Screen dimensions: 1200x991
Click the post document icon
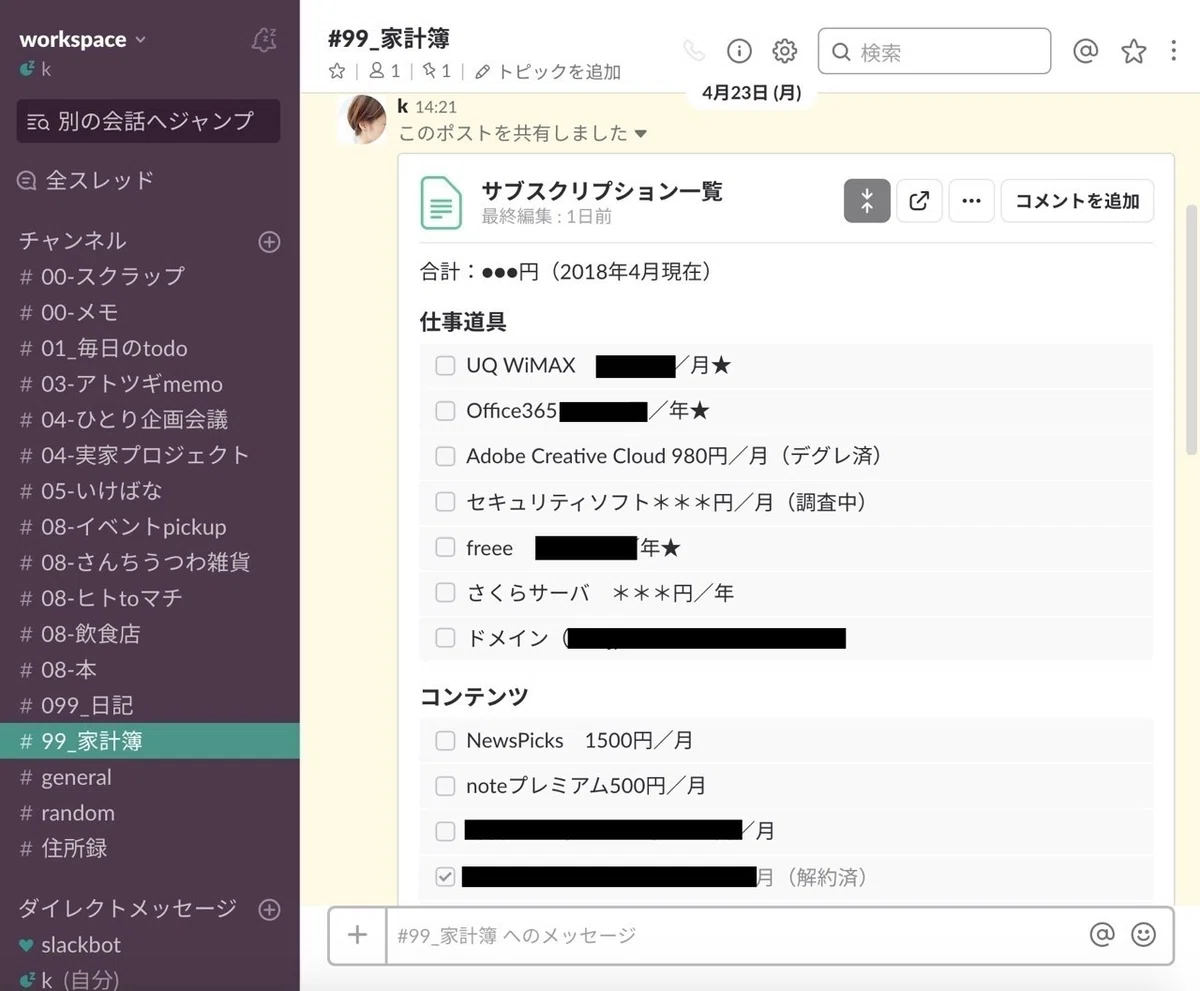pyautogui.click(x=441, y=202)
